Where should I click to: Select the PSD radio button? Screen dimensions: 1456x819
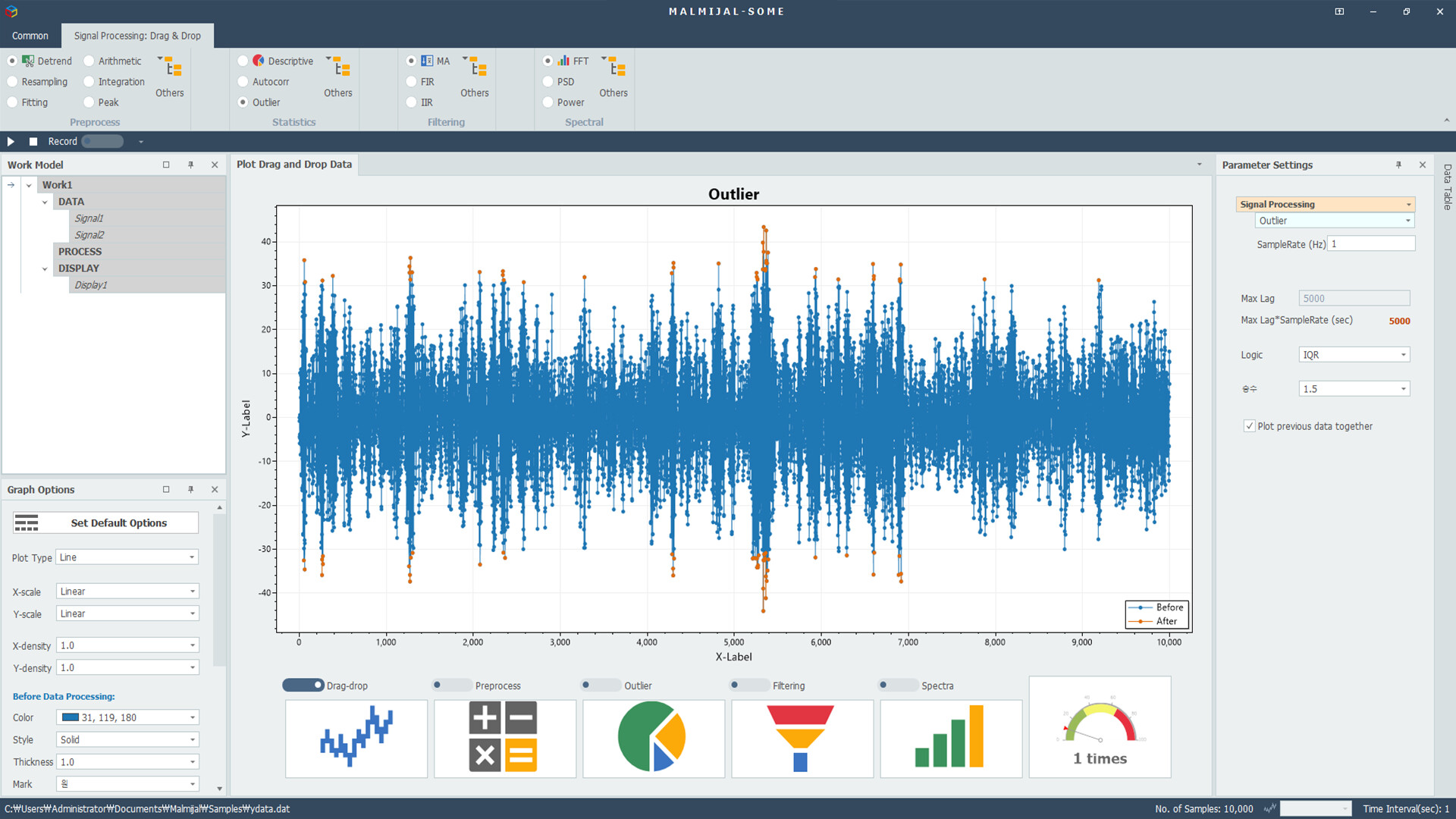tap(548, 82)
